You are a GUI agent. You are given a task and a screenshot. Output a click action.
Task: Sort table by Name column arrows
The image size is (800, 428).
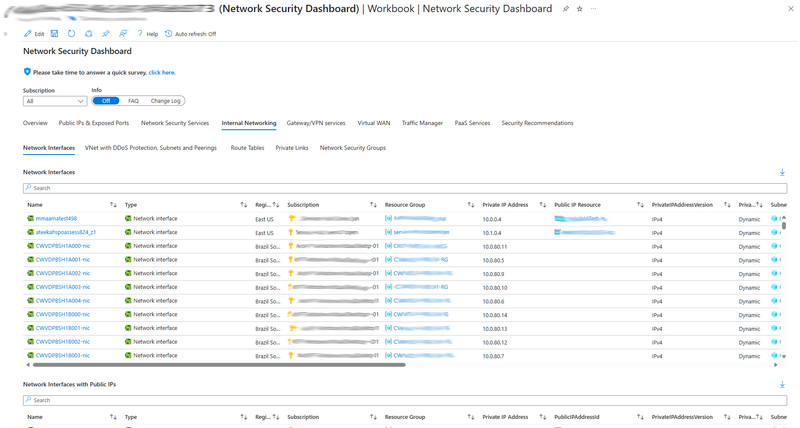point(113,205)
